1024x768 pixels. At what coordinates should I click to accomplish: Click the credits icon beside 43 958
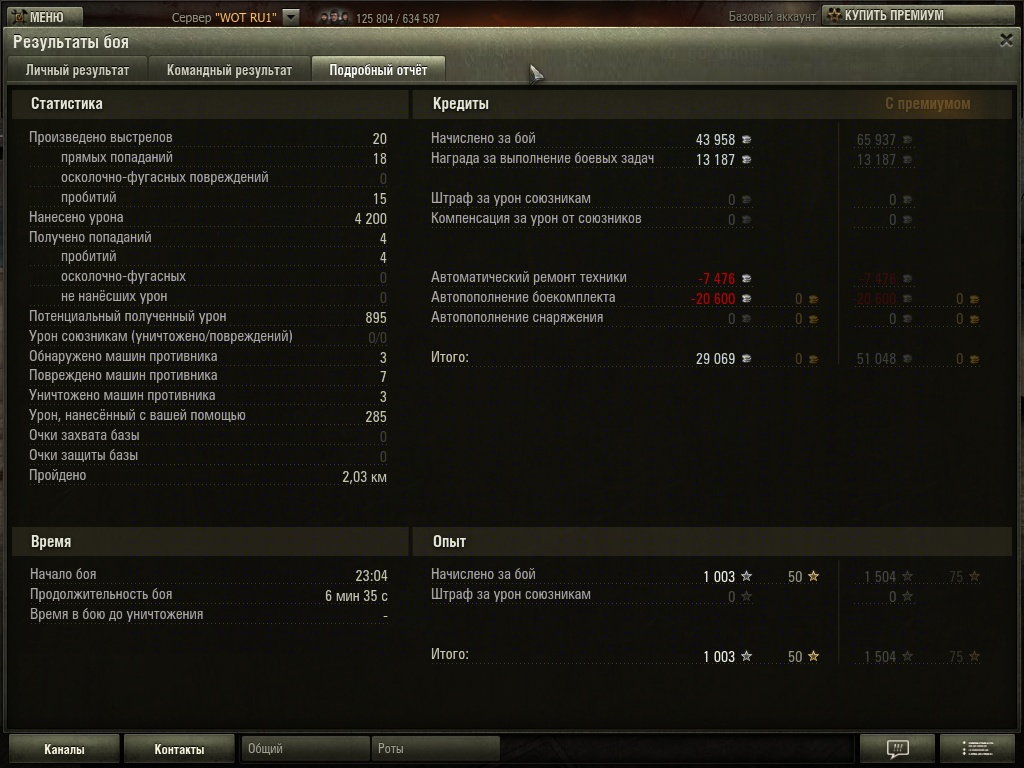(x=746, y=140)
